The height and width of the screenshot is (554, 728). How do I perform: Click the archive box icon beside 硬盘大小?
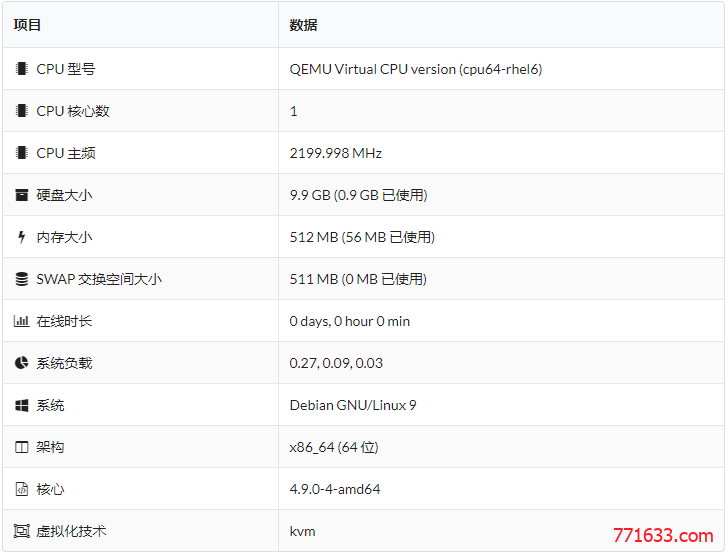(21, 195)
